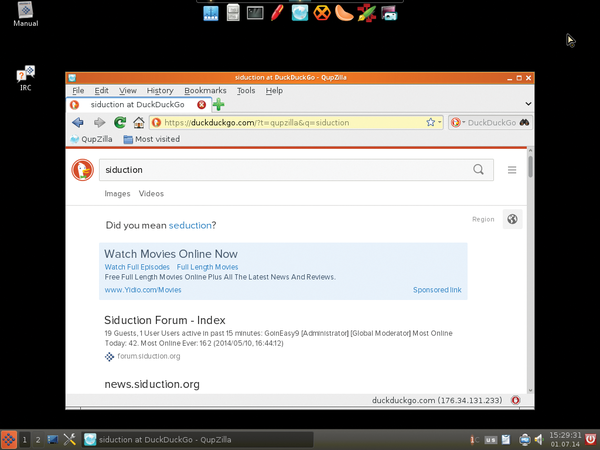Click the volume speaker icon in the system tray
Image resolution: width=600 pixels, height=450 pixels.
[x=539, y=439]
